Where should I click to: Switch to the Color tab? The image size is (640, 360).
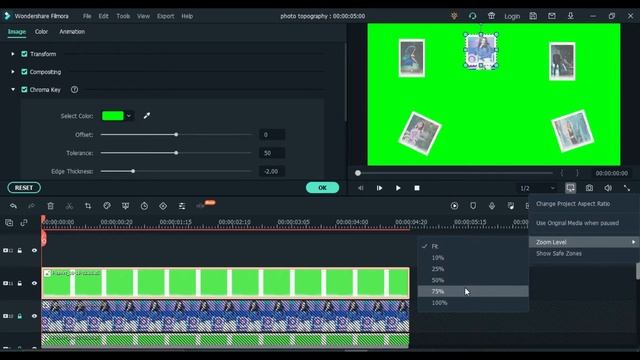pos(41,31)
